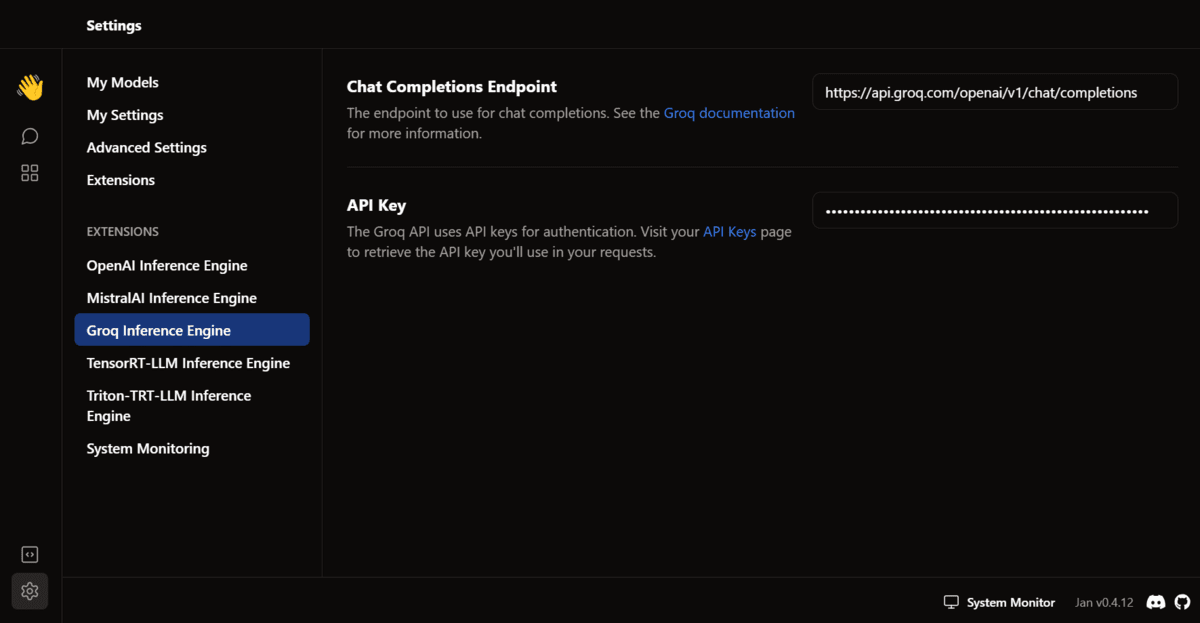1200x623 pixels.
Task: Open the GitHub icon in status bar
Action: point(1182,602)
